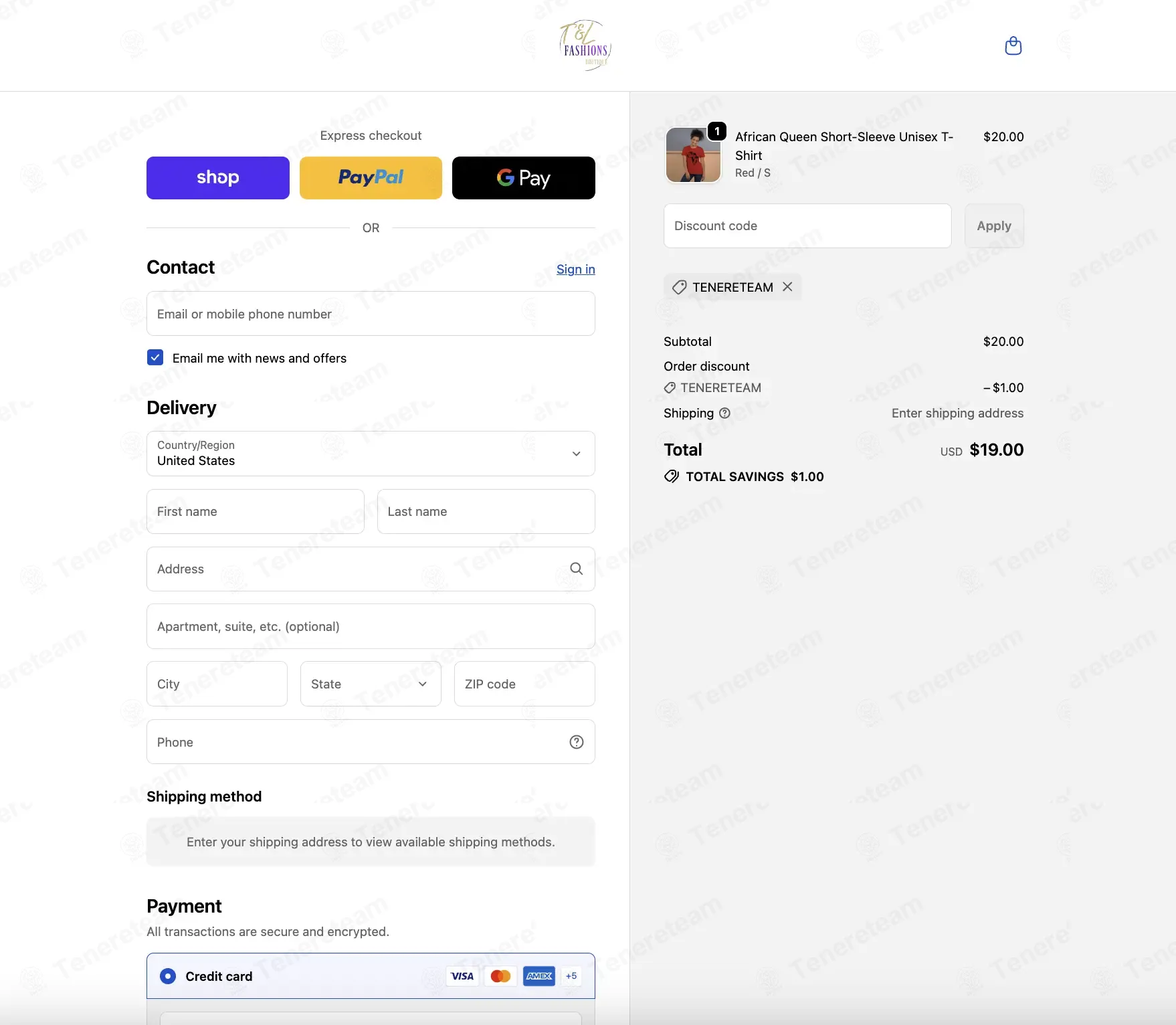1176x1025 pixels.
Task: Click the T&L Fashions logo
Action: 585,45
